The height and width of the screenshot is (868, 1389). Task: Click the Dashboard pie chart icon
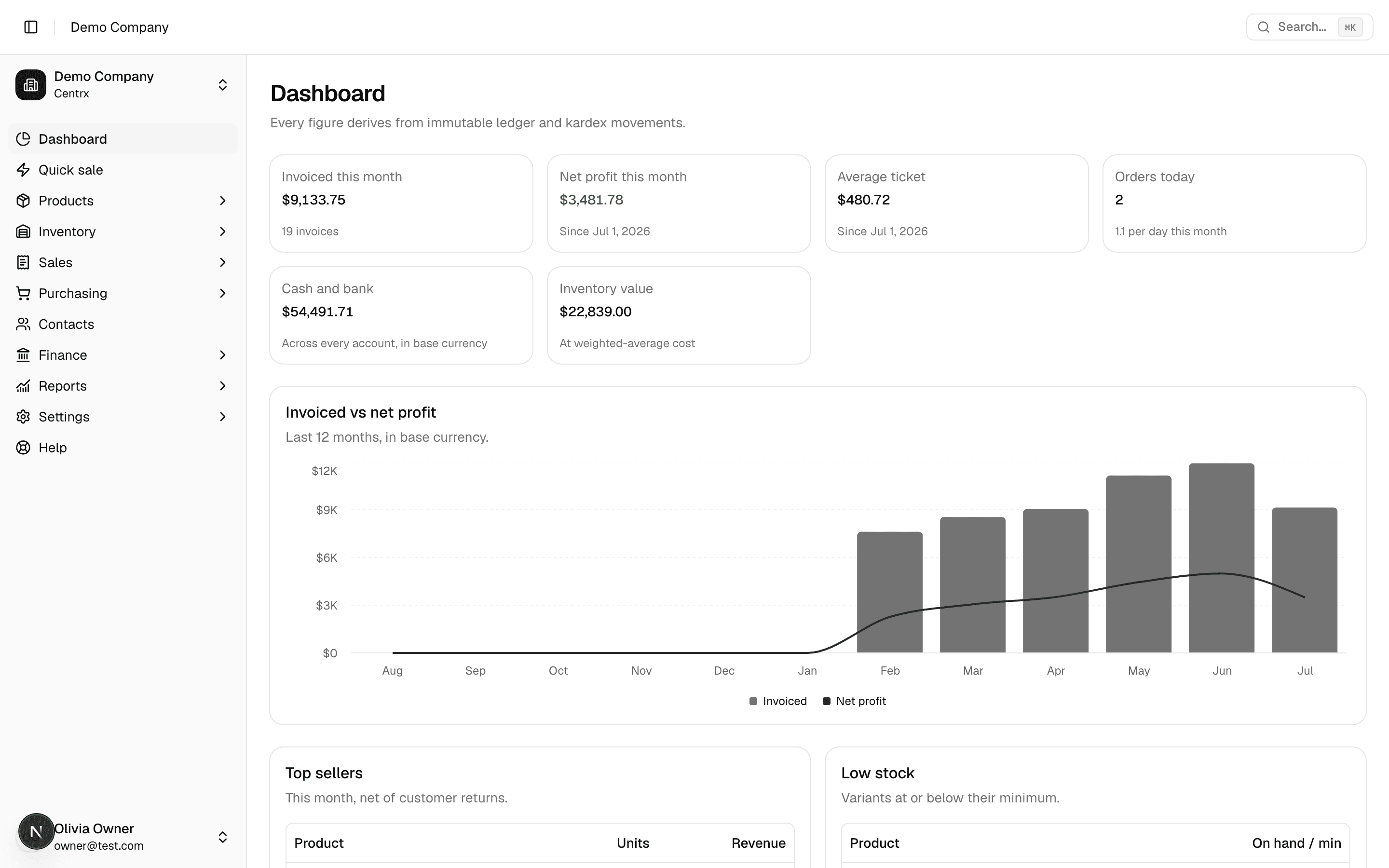pos(23,139)
